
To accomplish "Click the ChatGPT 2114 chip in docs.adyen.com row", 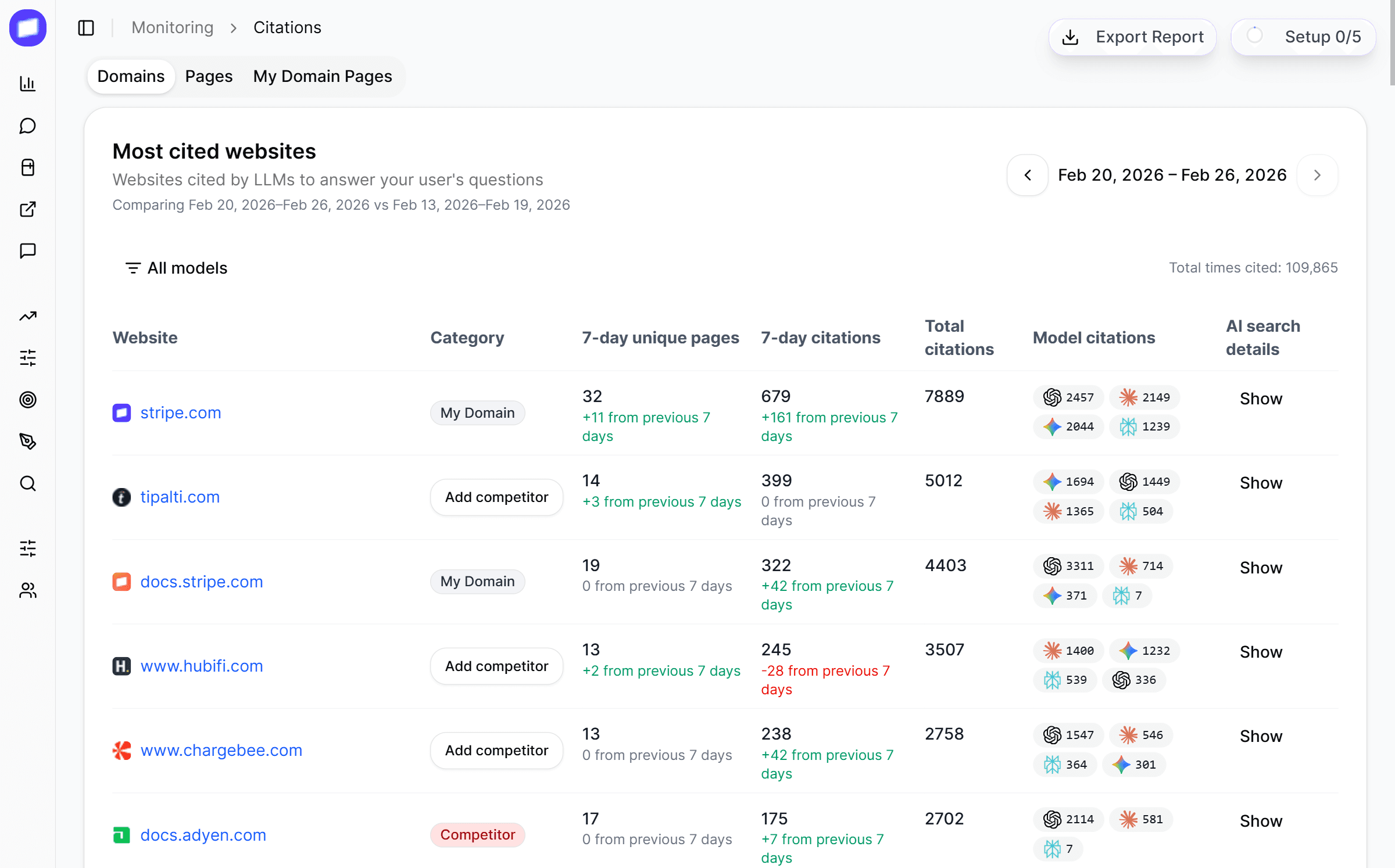I will pyautogui.click(x=1068, y=819).
